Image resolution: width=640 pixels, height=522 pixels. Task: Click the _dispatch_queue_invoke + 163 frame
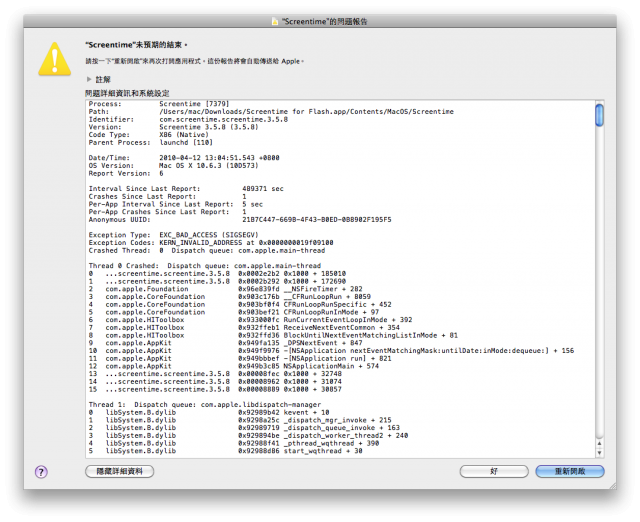coord(244,428)
